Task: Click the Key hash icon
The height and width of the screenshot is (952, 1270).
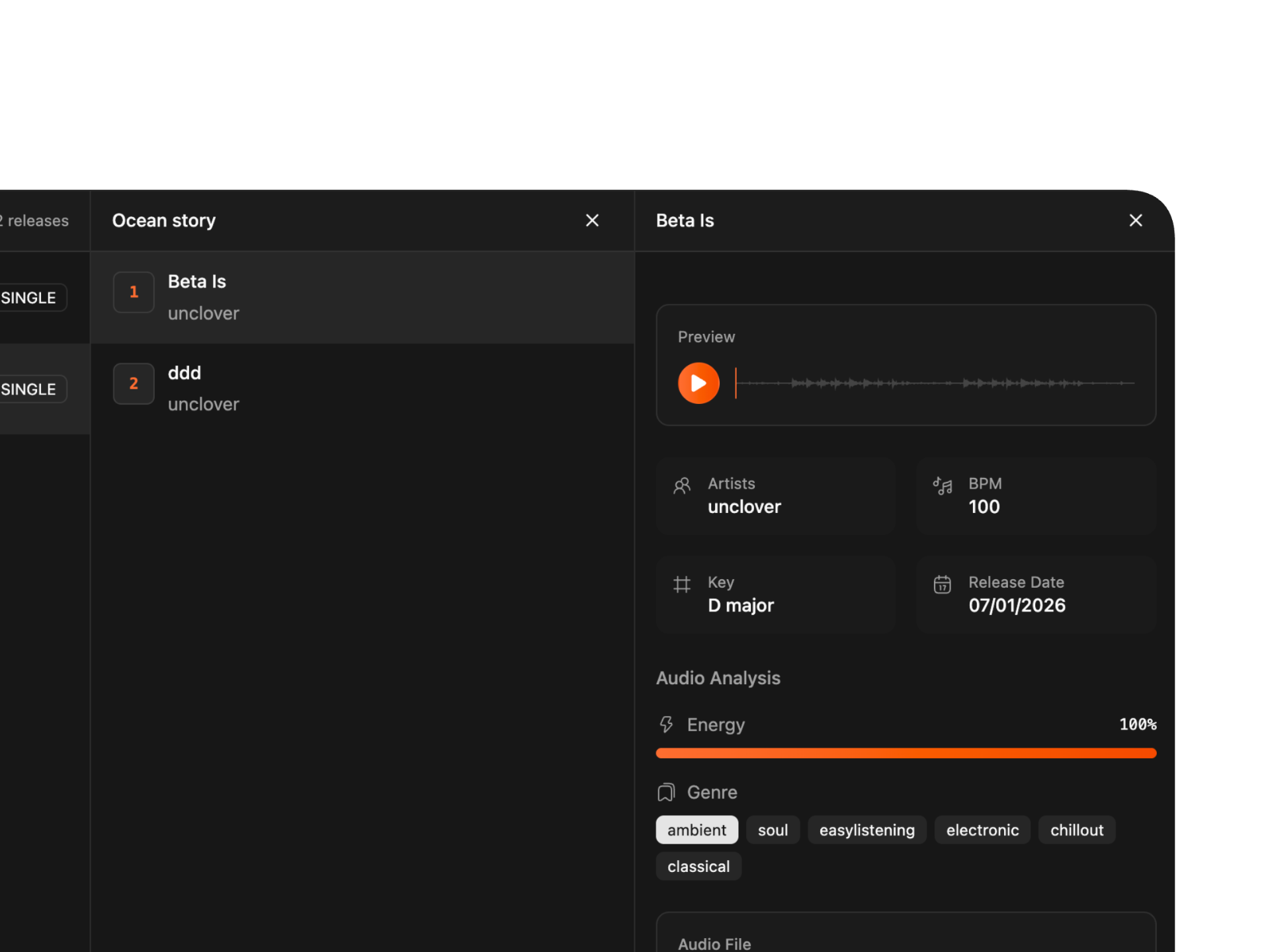Action: pyautogui.click(x=683, y=584)
